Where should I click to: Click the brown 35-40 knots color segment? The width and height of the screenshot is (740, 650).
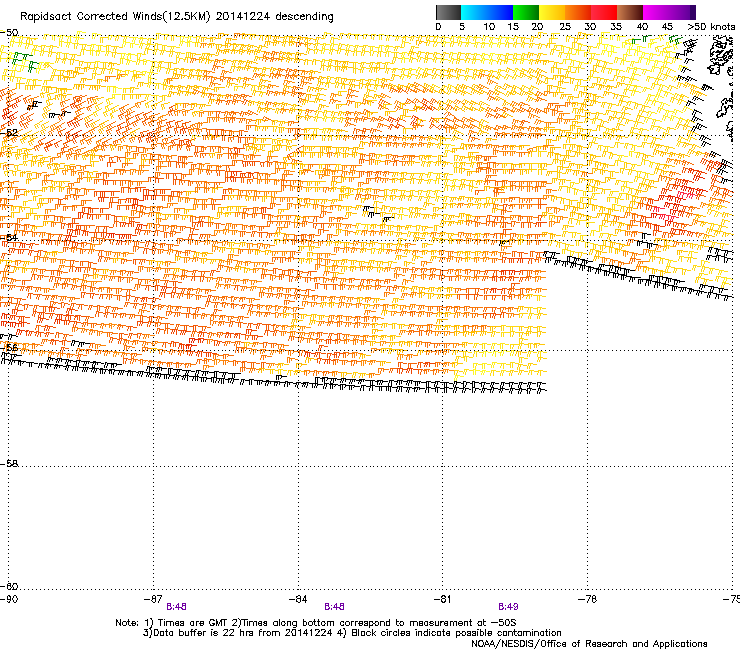[x=630, y=12]
